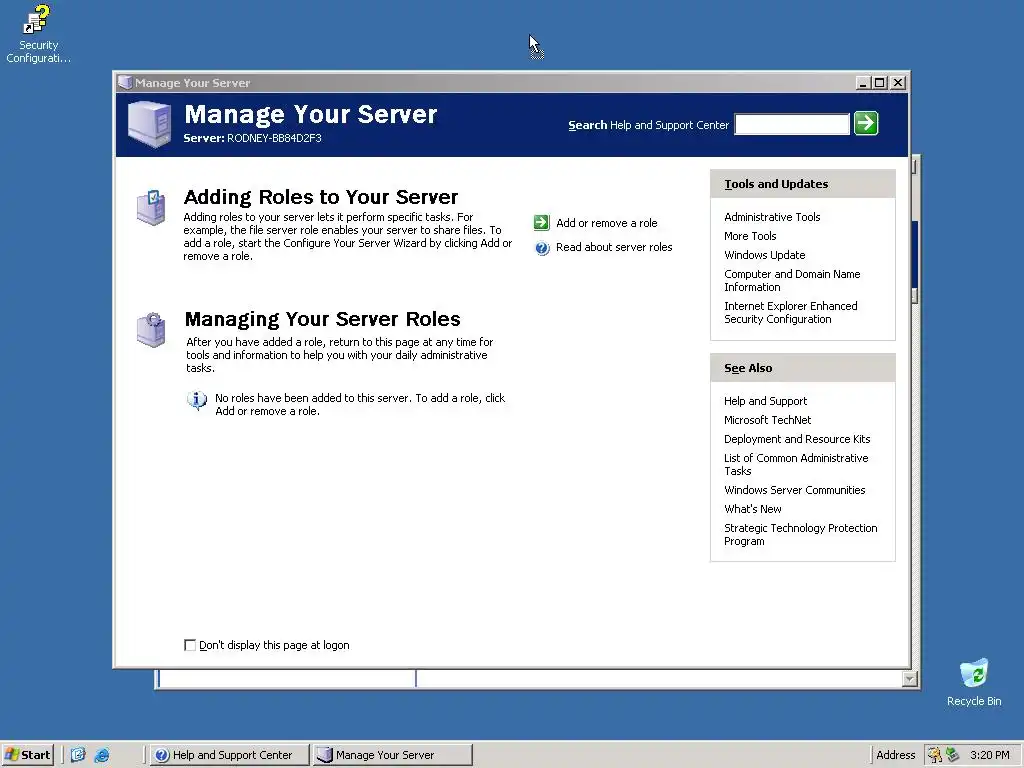The image size is (1024, 768).
Task: Click the See Also heading
Action: point(748,368)
